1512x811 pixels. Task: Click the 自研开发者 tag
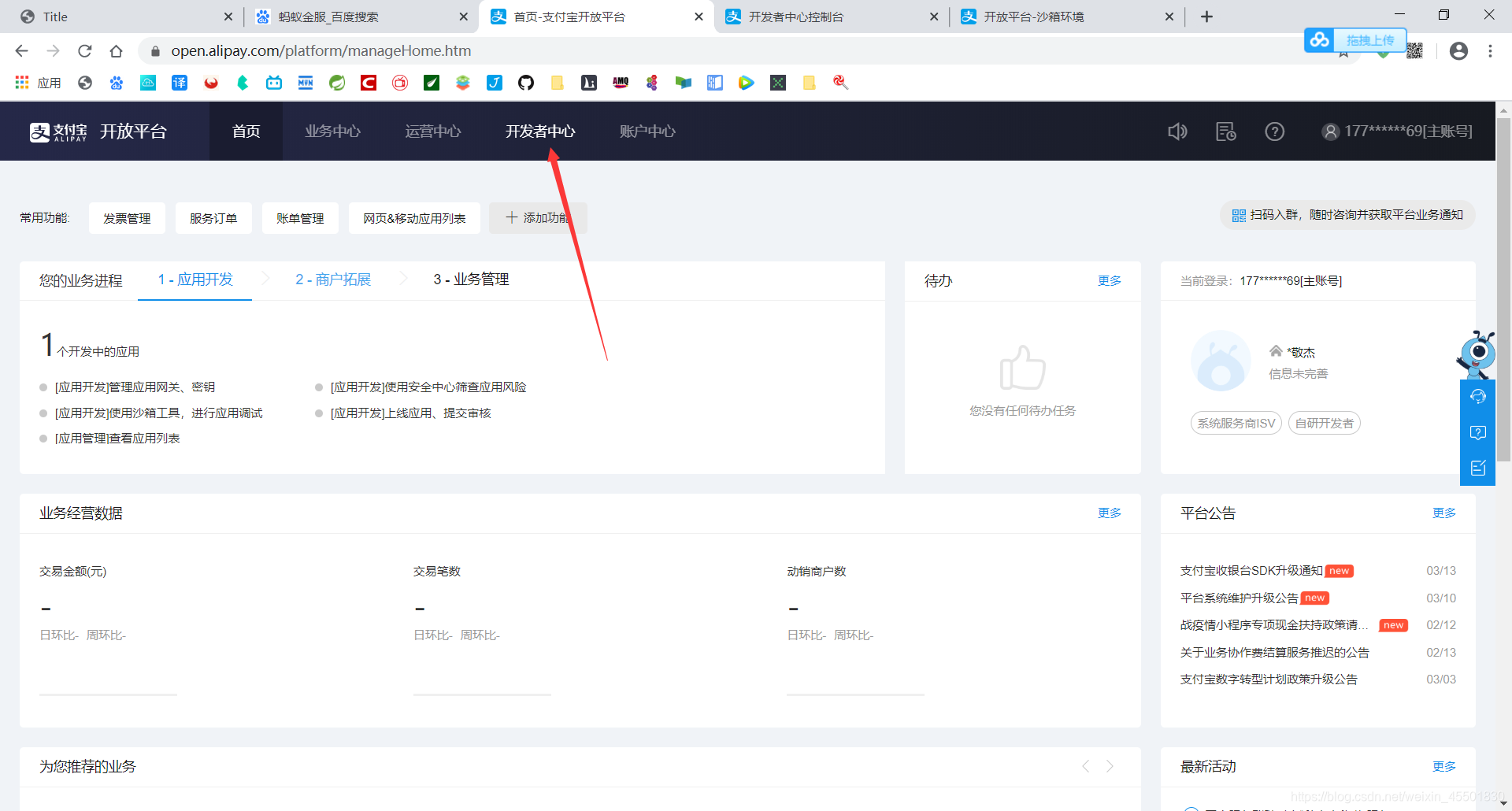click(x=1325, y=424)
